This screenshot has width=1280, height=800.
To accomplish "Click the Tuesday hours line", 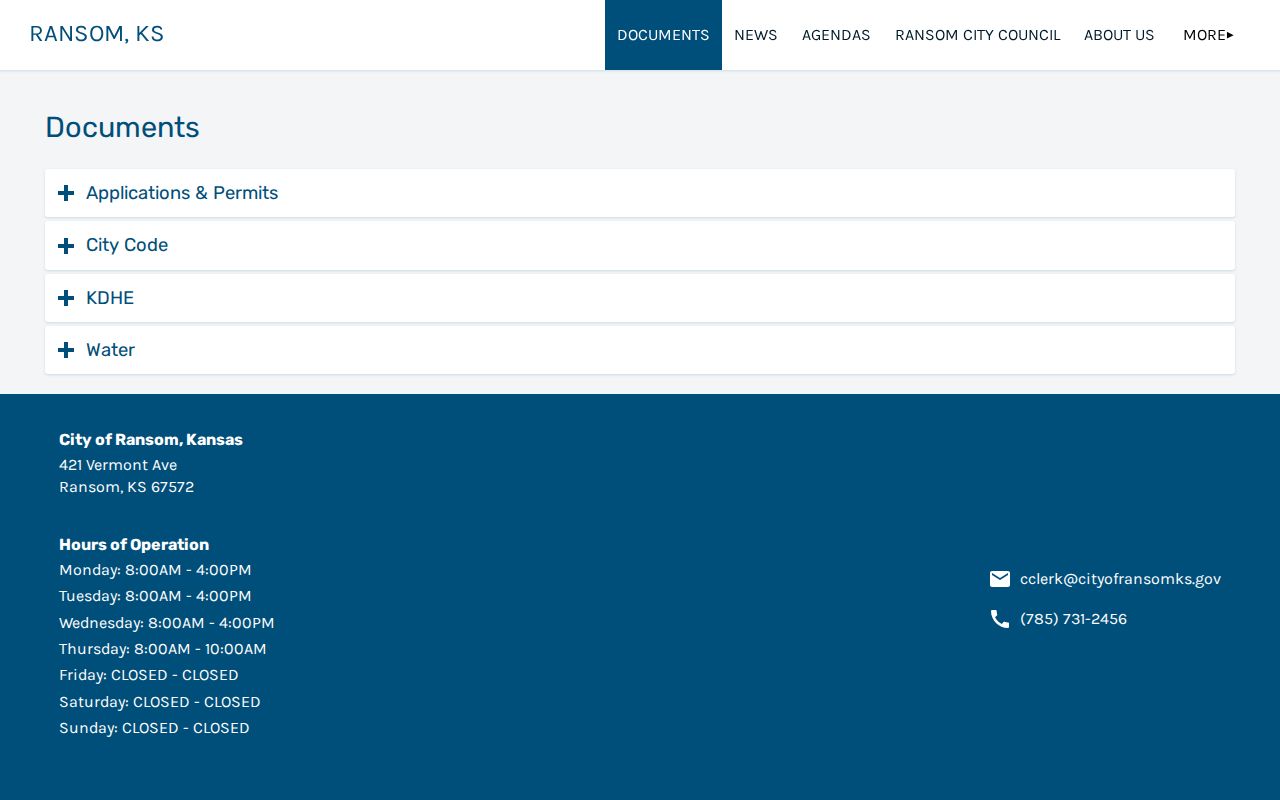I will [155, 596].
